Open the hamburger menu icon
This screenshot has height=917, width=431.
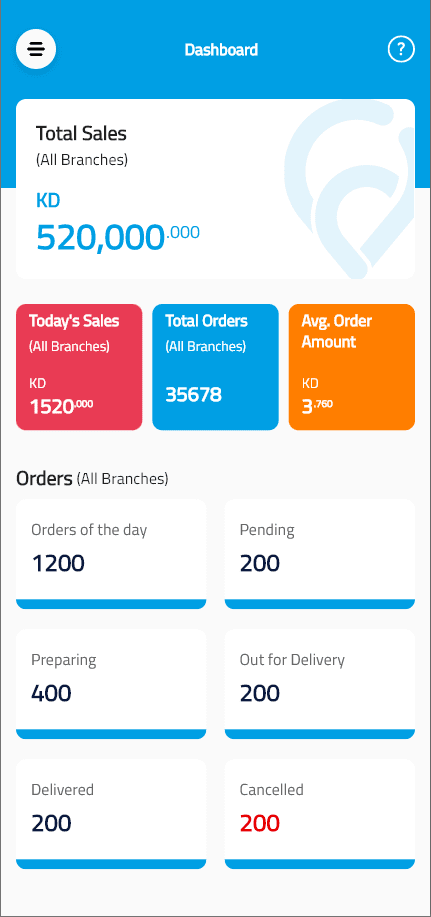pos(36,49)
